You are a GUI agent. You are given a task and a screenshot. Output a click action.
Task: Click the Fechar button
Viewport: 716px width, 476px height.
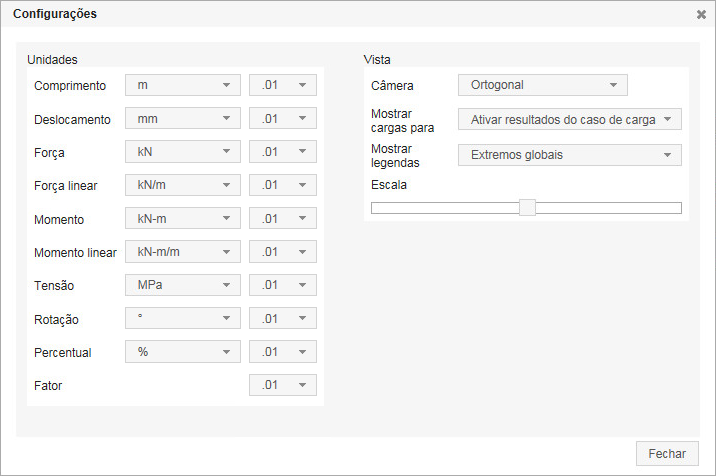667,453
